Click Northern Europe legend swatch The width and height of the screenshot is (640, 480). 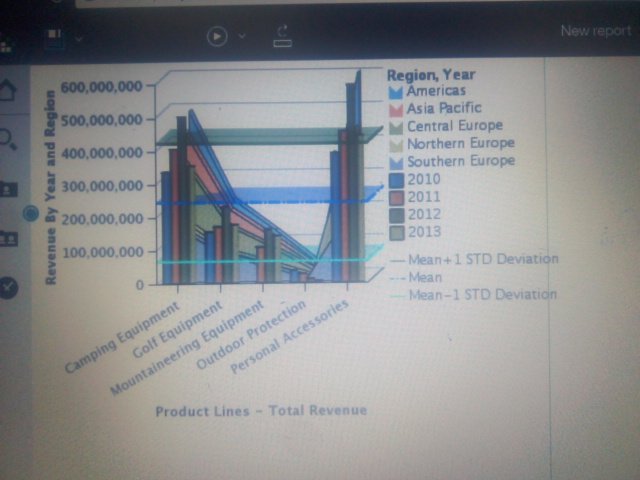[396, 145]
